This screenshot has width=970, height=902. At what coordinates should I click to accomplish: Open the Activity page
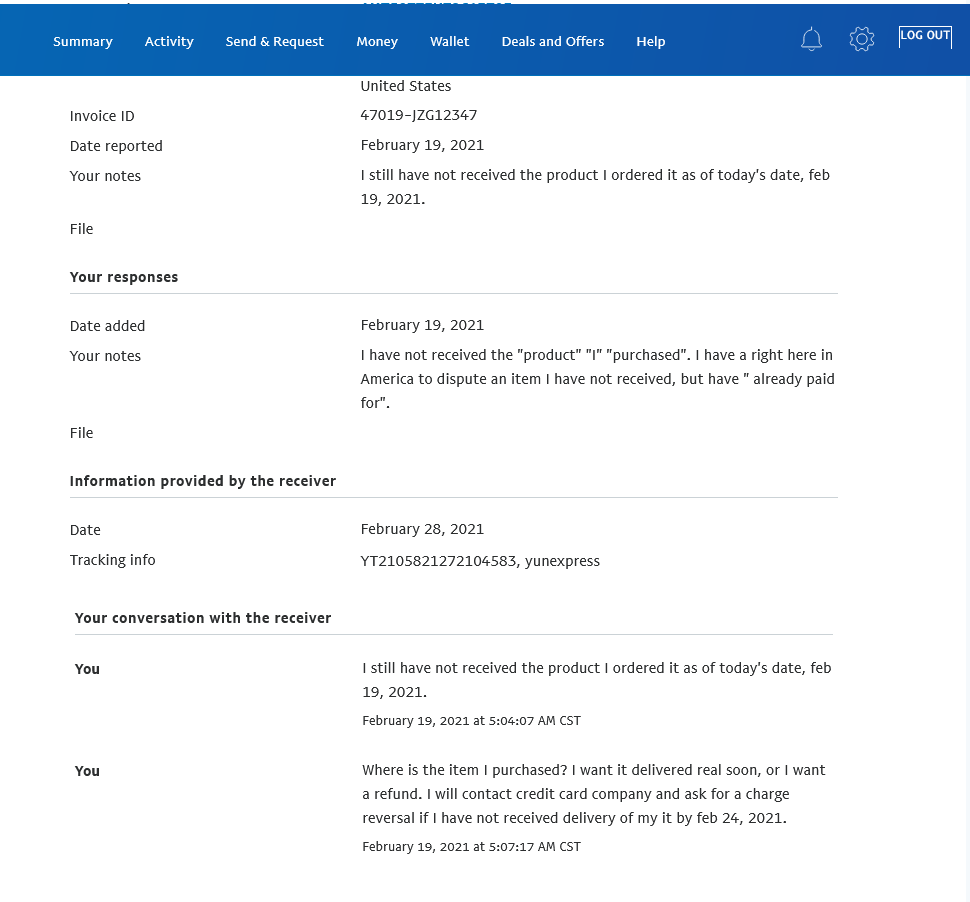click(x=169, y=42)
